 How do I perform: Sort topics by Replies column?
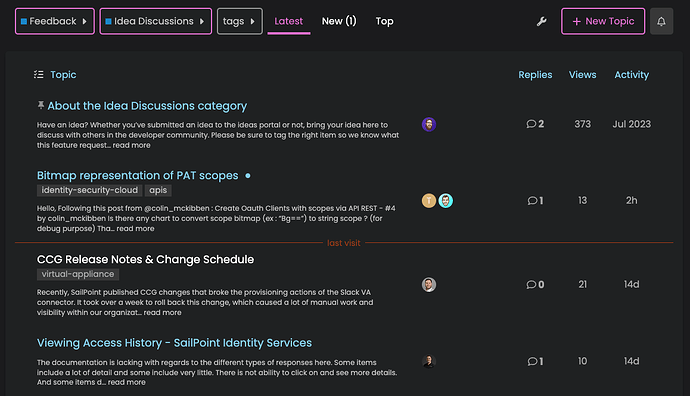click(x=535, y=75)
